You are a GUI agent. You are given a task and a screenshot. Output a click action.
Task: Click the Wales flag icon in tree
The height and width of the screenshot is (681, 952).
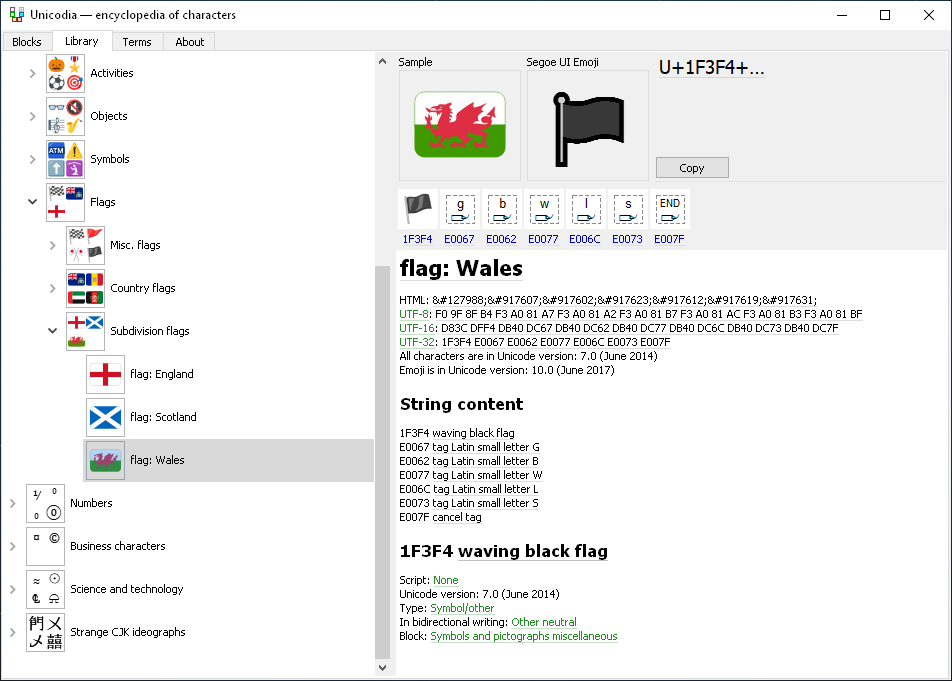click(x=106, y=461)
